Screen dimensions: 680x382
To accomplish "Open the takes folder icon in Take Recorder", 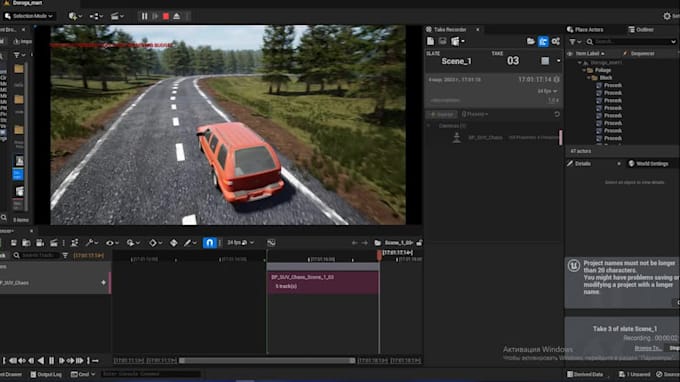I will (x=531, y=41).
